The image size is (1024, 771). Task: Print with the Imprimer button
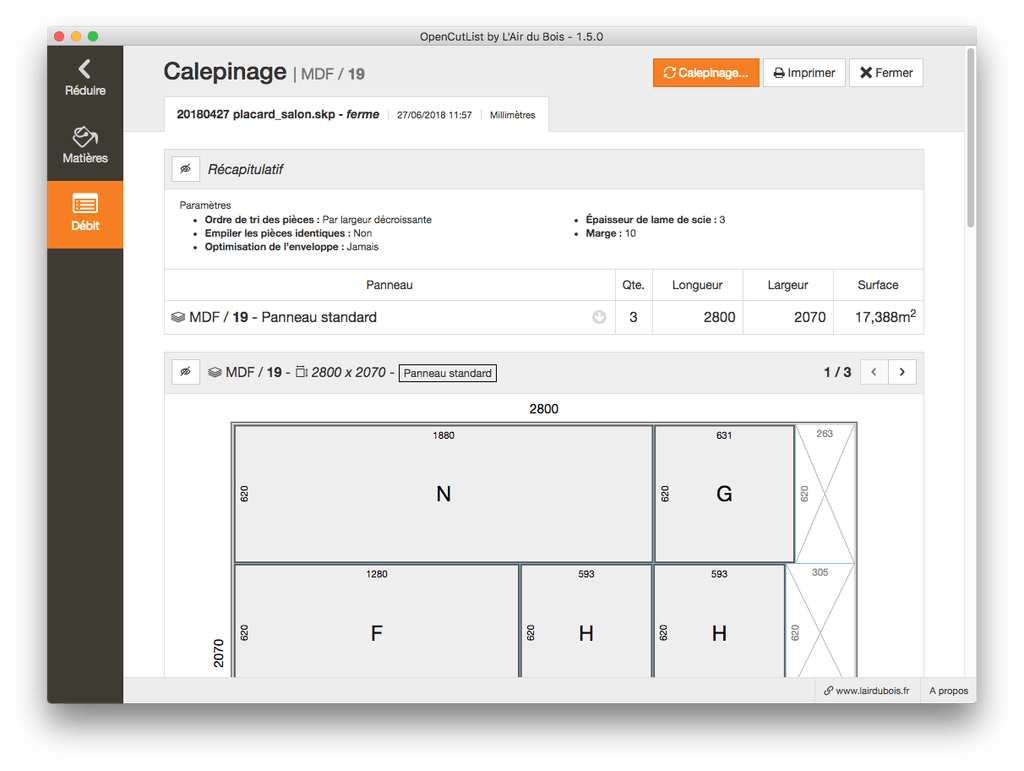pyautogui.click(x=804, y=72)
